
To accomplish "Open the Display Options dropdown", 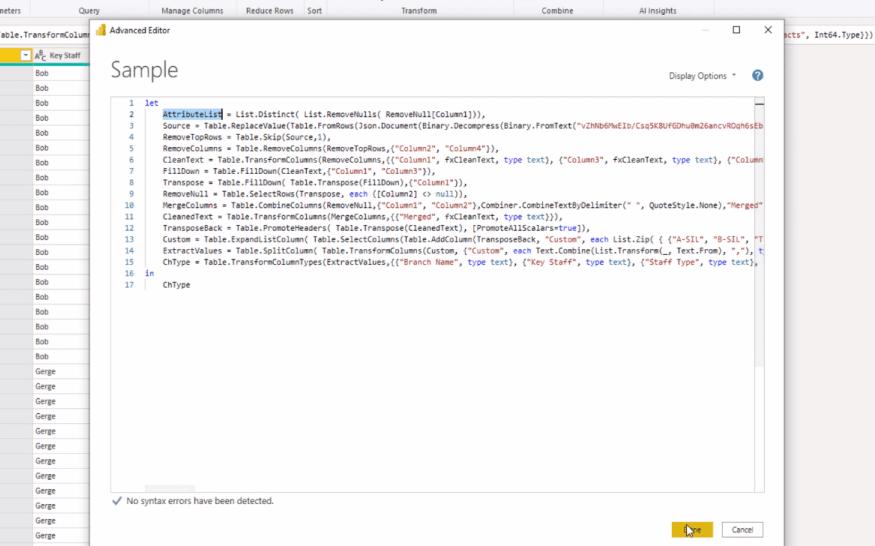I will [x=702, y=76].
